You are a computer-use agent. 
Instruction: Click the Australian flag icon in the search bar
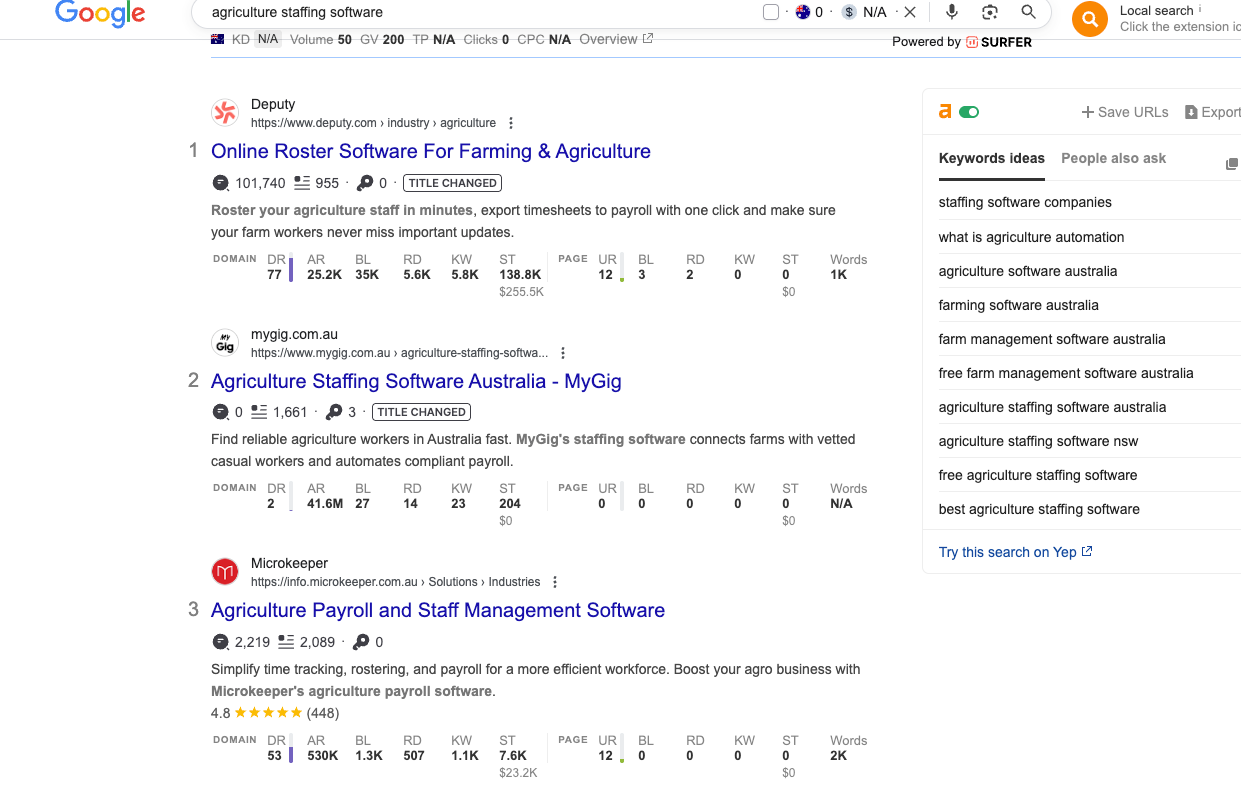point(804,12)
